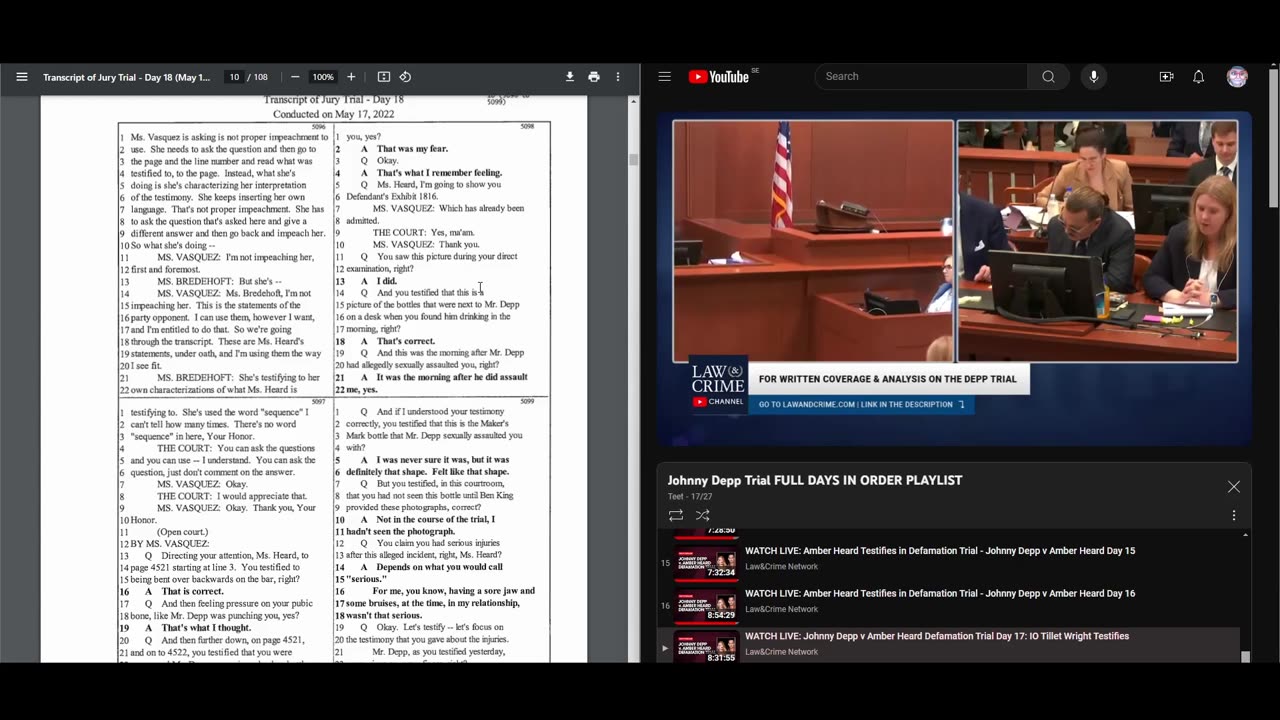The height and width of the screenshot is (720, 1280).
Task: Open the YouTube guide menu
Action: point(664,77)
